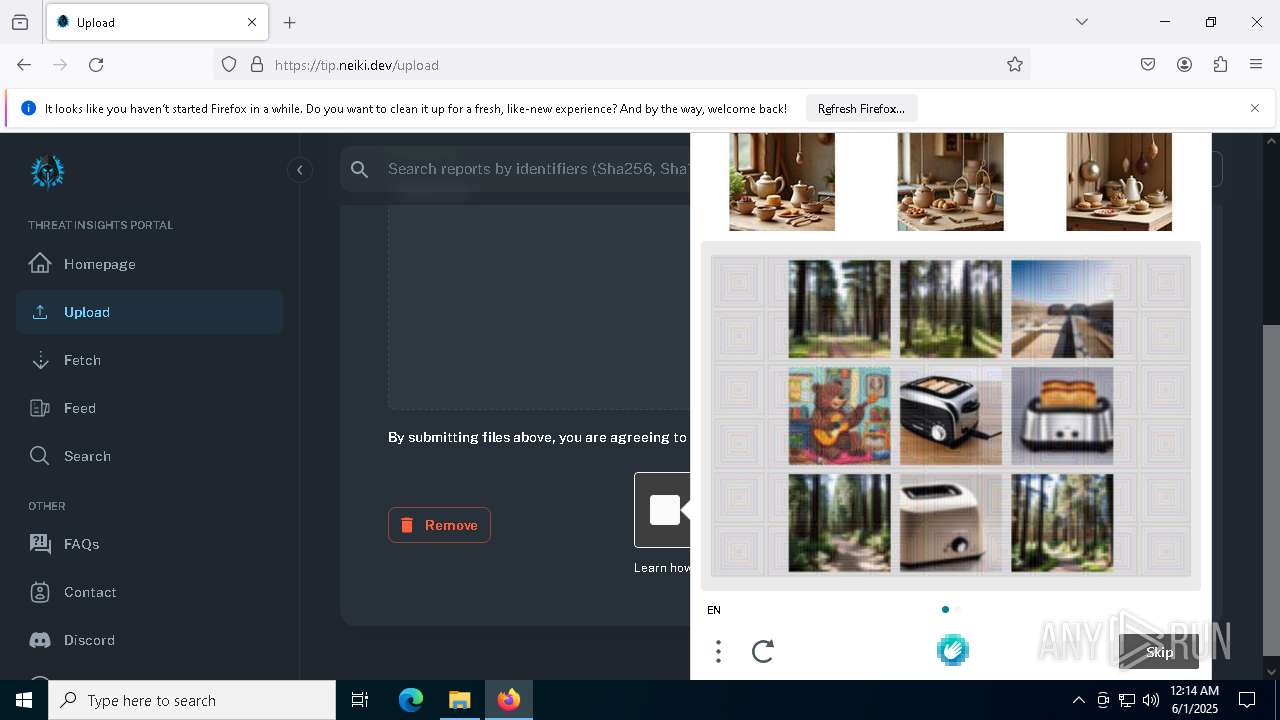List all tabs with the dropdown arrow
The height and width of the screenshot is (720, 1280).
(x=1082, y=22)
